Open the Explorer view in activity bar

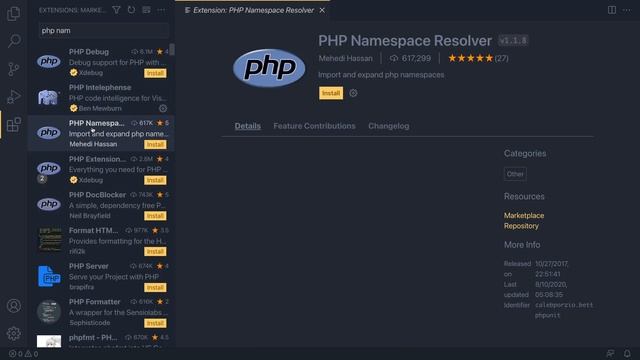coord(13,13)
